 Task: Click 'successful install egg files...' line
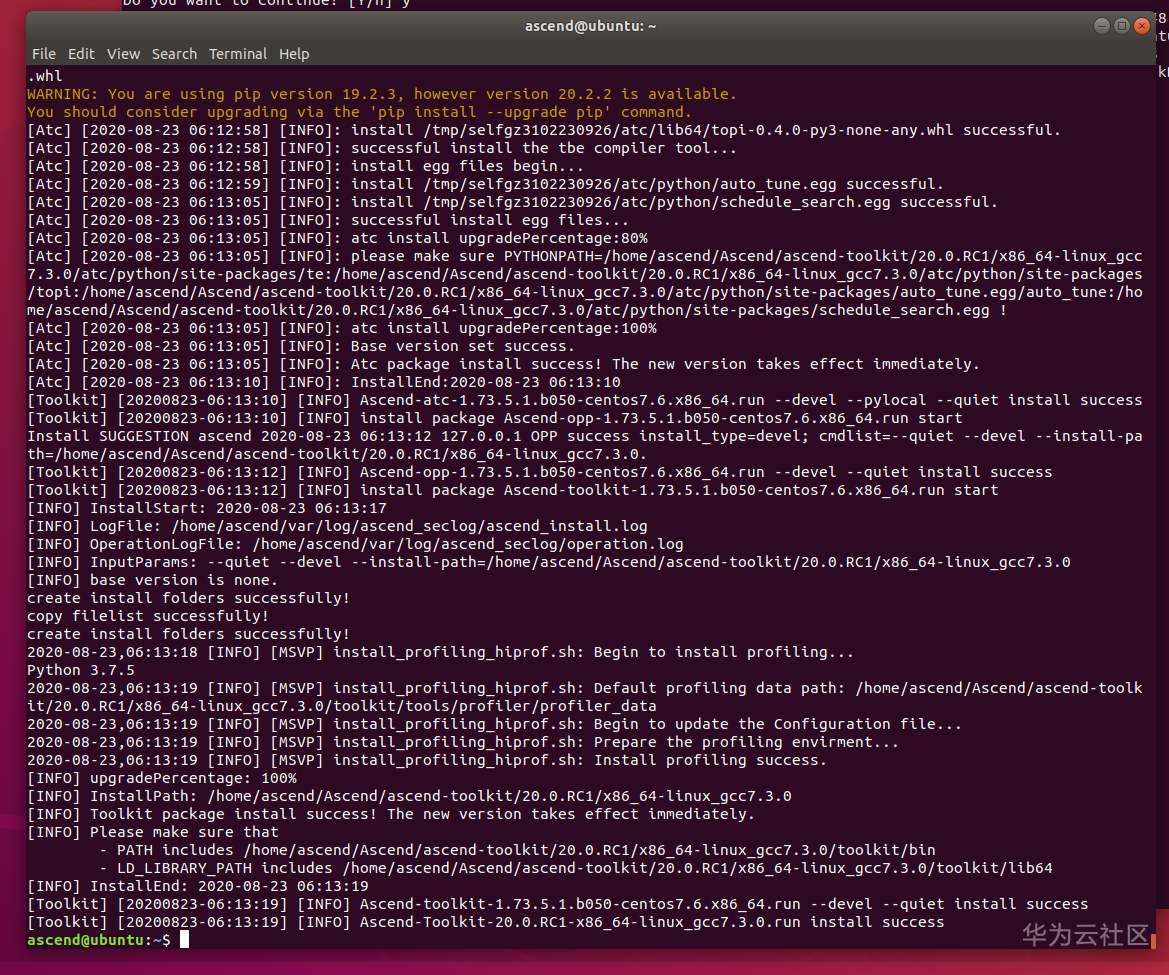click(x=328, y=220)
